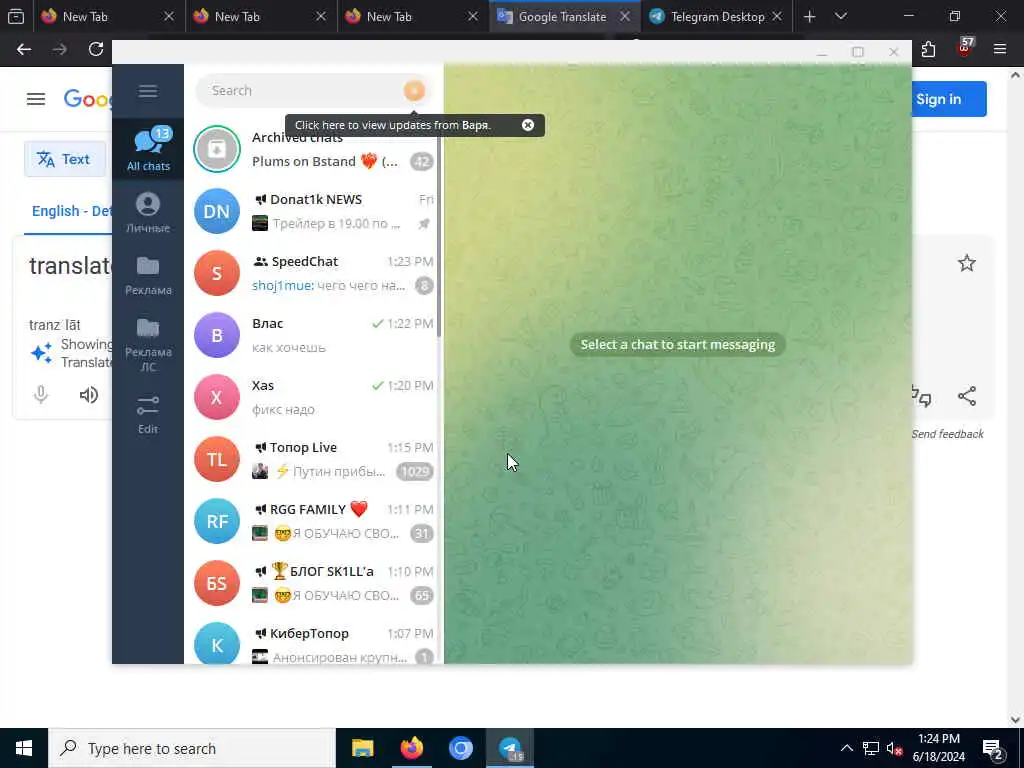Show hidden tray icons chevron

[x=846, y=748]
